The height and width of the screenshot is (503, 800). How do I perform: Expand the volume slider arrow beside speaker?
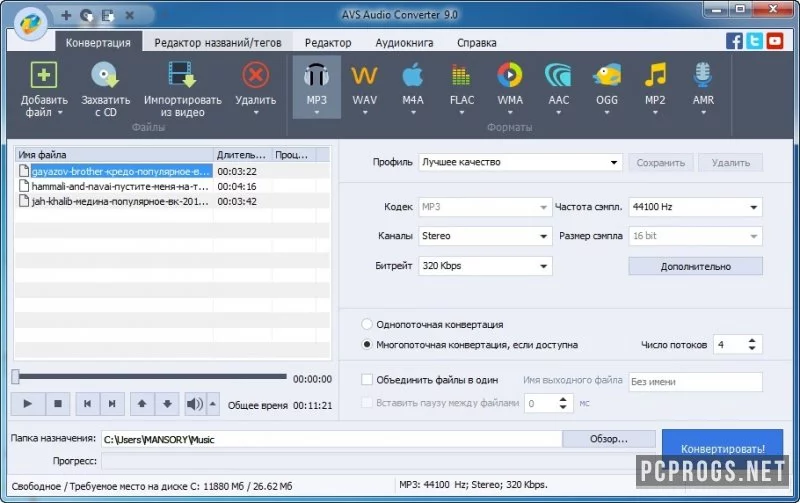tap(213, 404)
